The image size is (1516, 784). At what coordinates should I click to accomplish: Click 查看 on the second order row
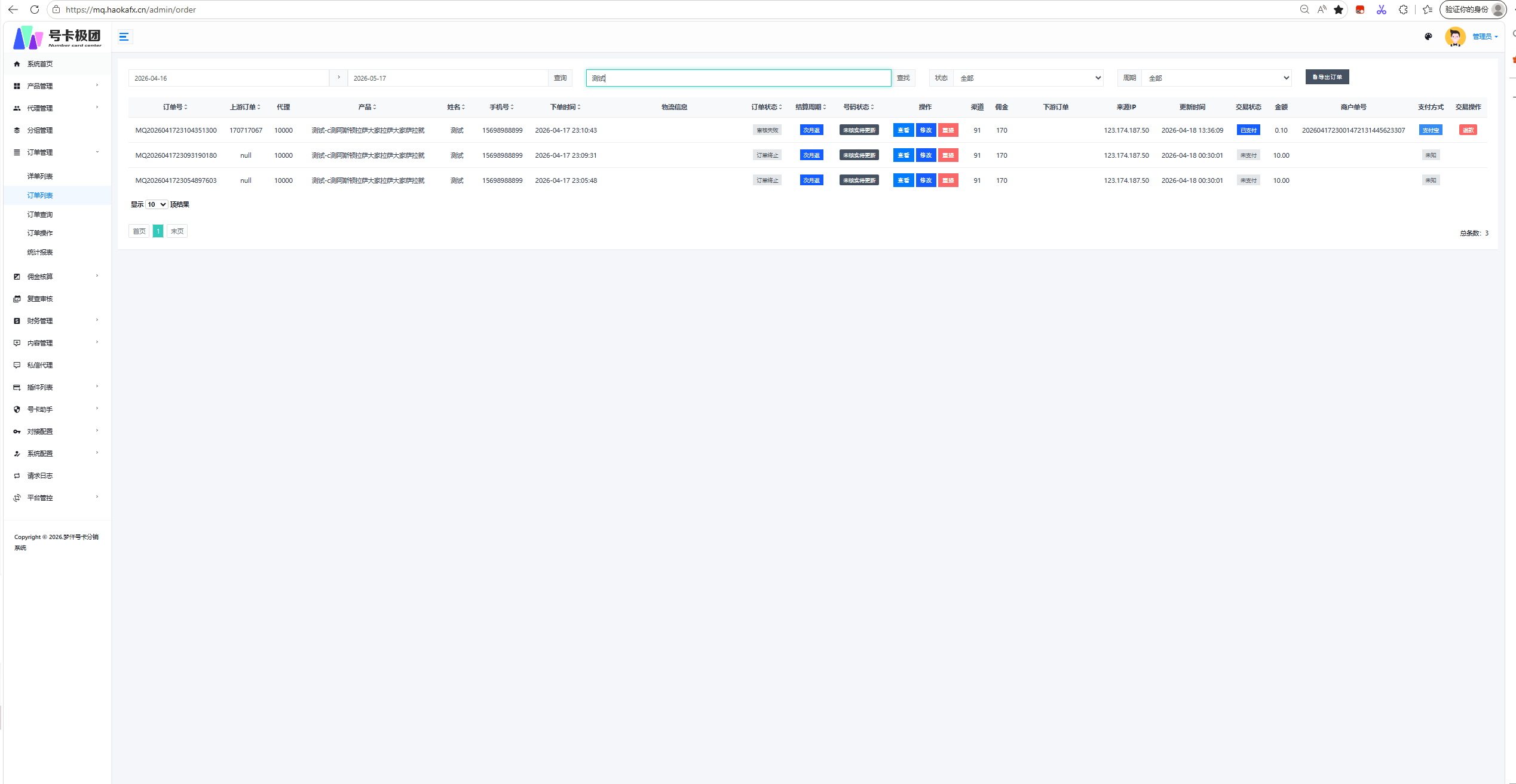point(904,155)
